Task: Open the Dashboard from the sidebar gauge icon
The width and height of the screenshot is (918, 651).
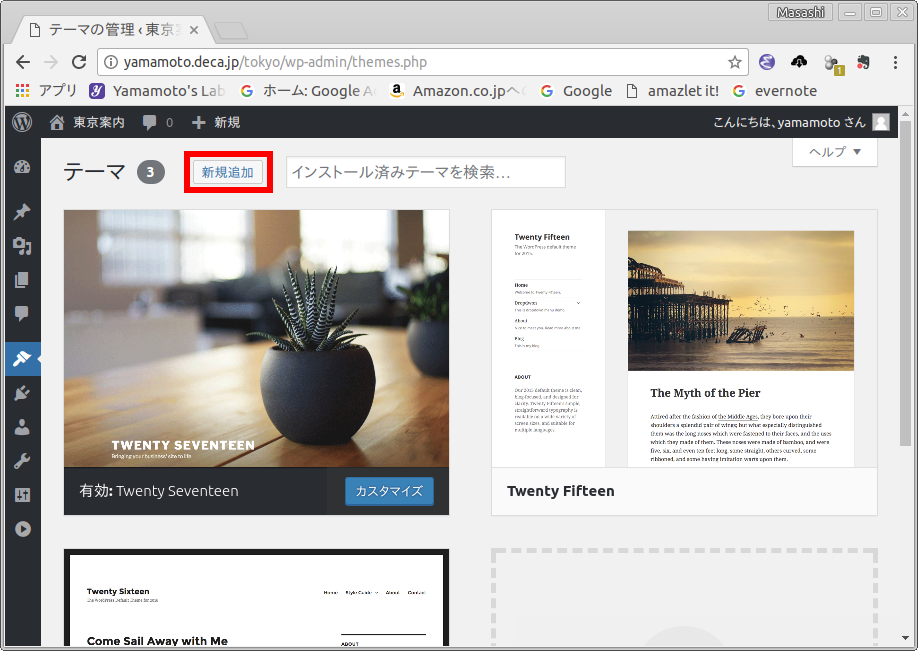Action: (21, 167)
